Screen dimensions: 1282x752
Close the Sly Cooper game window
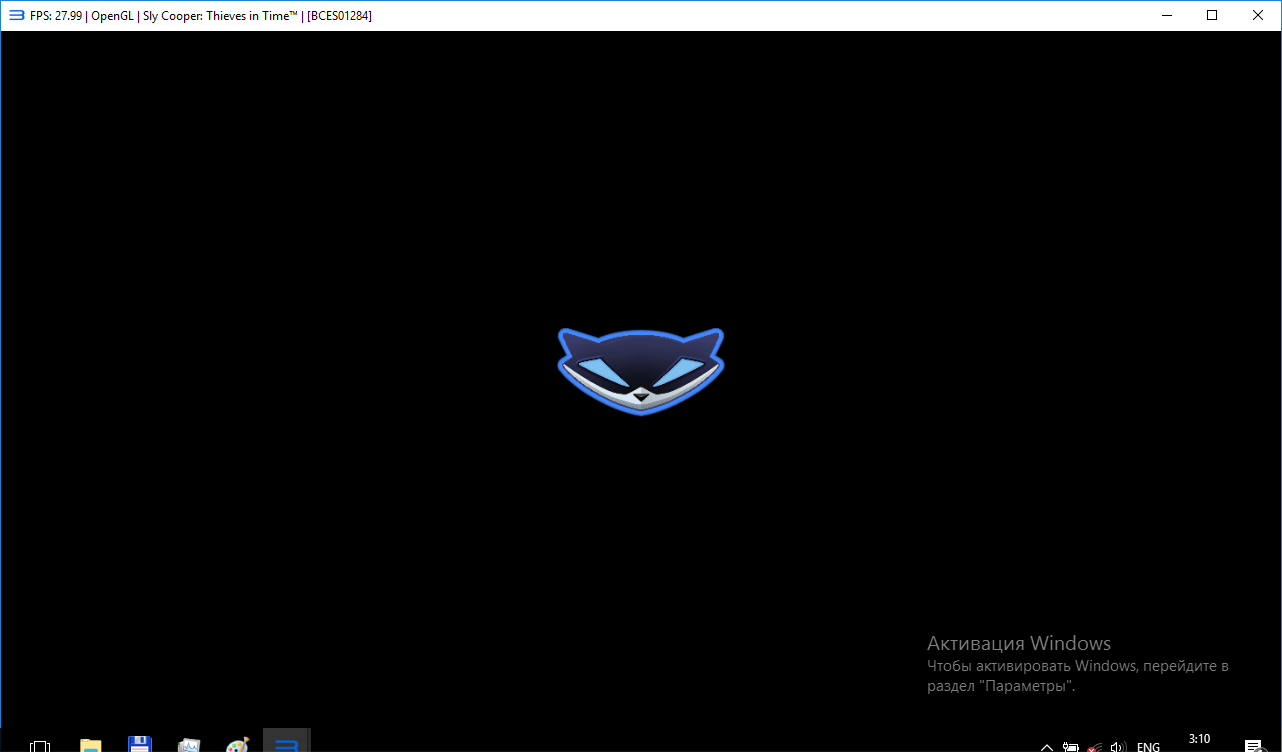tap(1258, 15)
